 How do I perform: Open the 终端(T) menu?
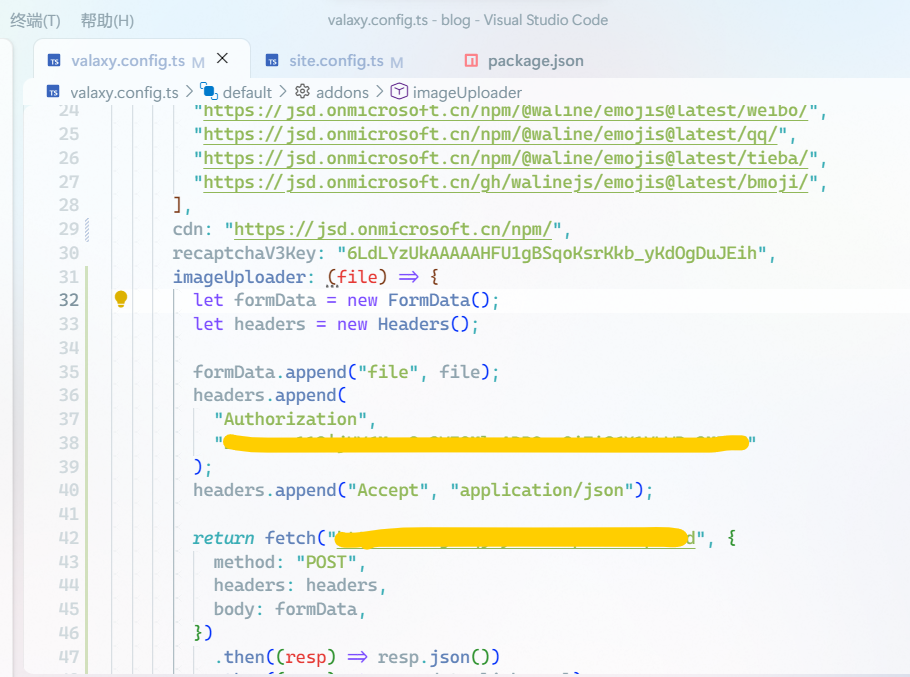click(x=35, y=19)
